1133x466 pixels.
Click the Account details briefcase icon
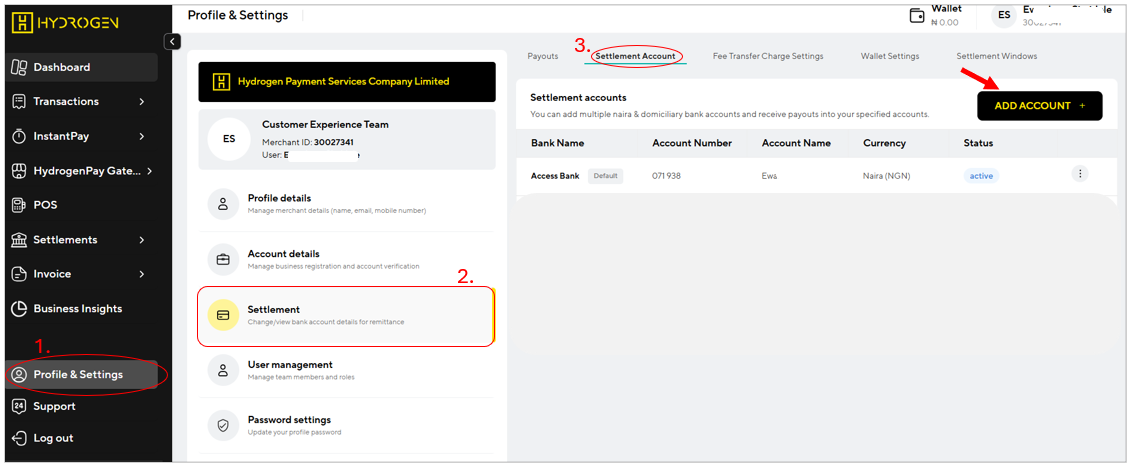point(223,259)
